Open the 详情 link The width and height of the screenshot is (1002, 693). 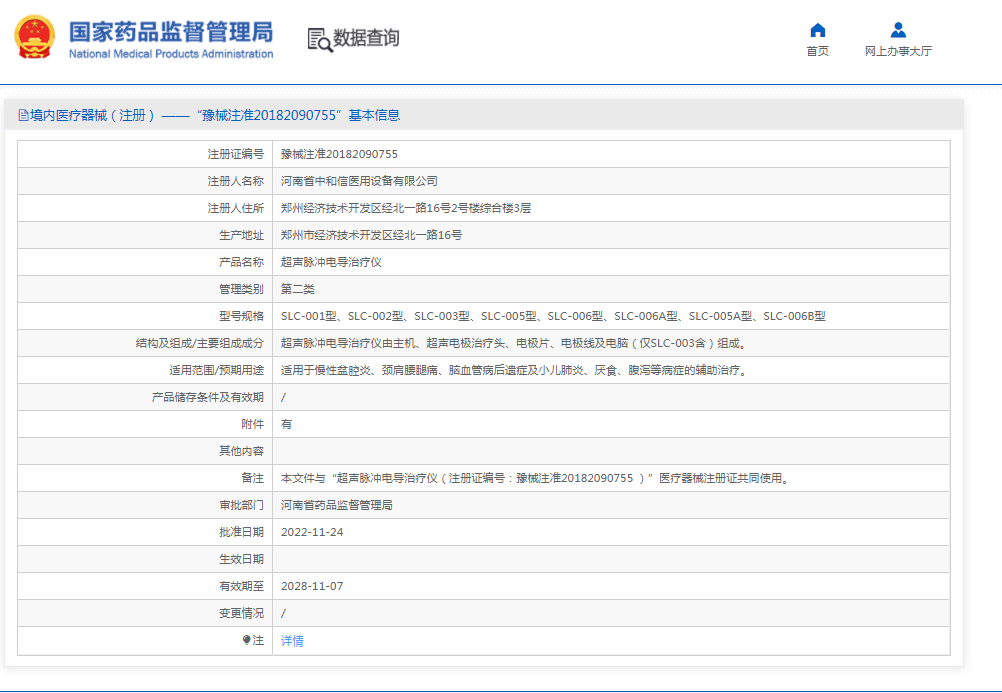pos(289,640)
